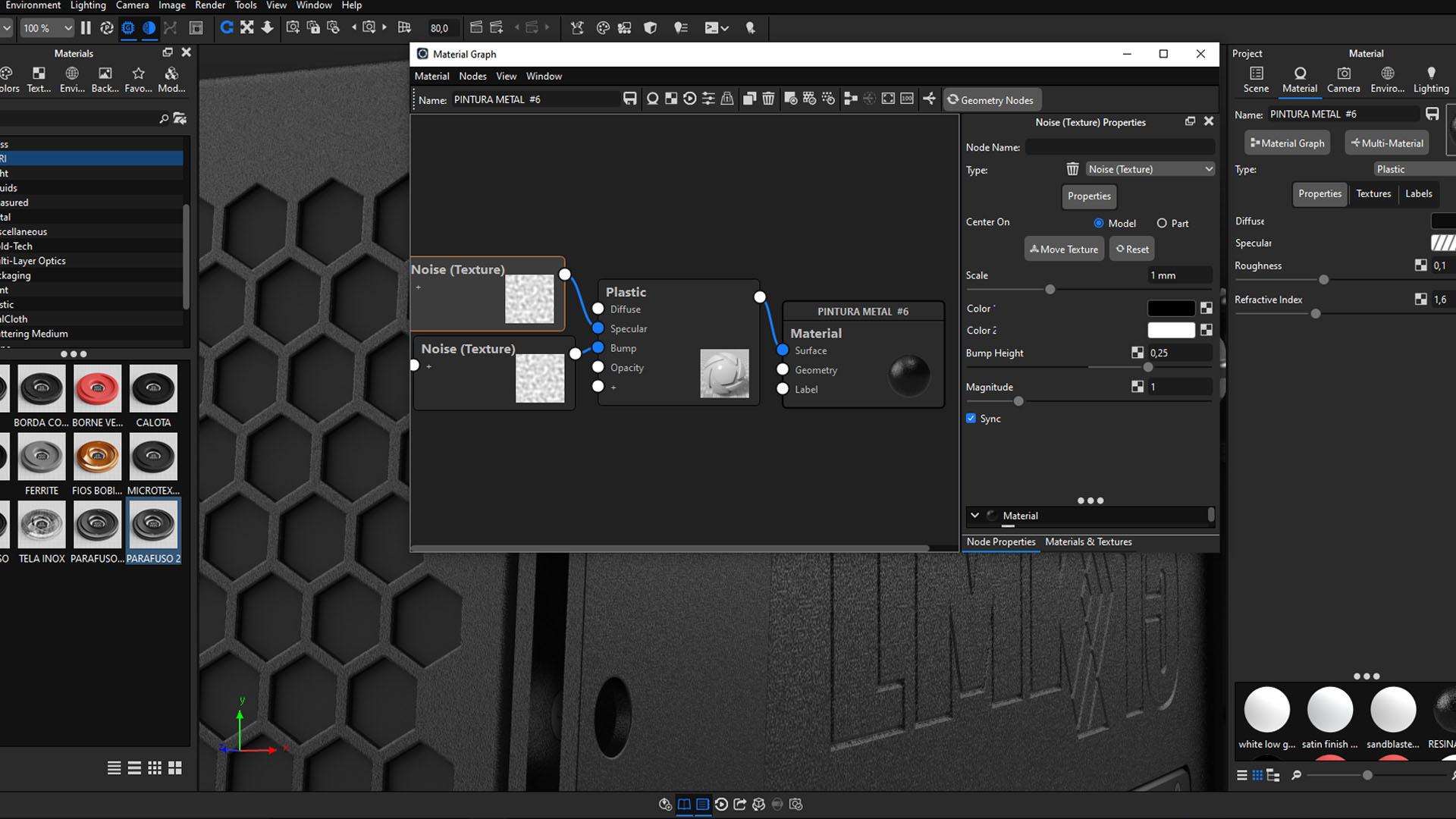Click the Move Texture button
Image resolution: width=1456 pixels, height=819 pixels.
[1063, 249]
